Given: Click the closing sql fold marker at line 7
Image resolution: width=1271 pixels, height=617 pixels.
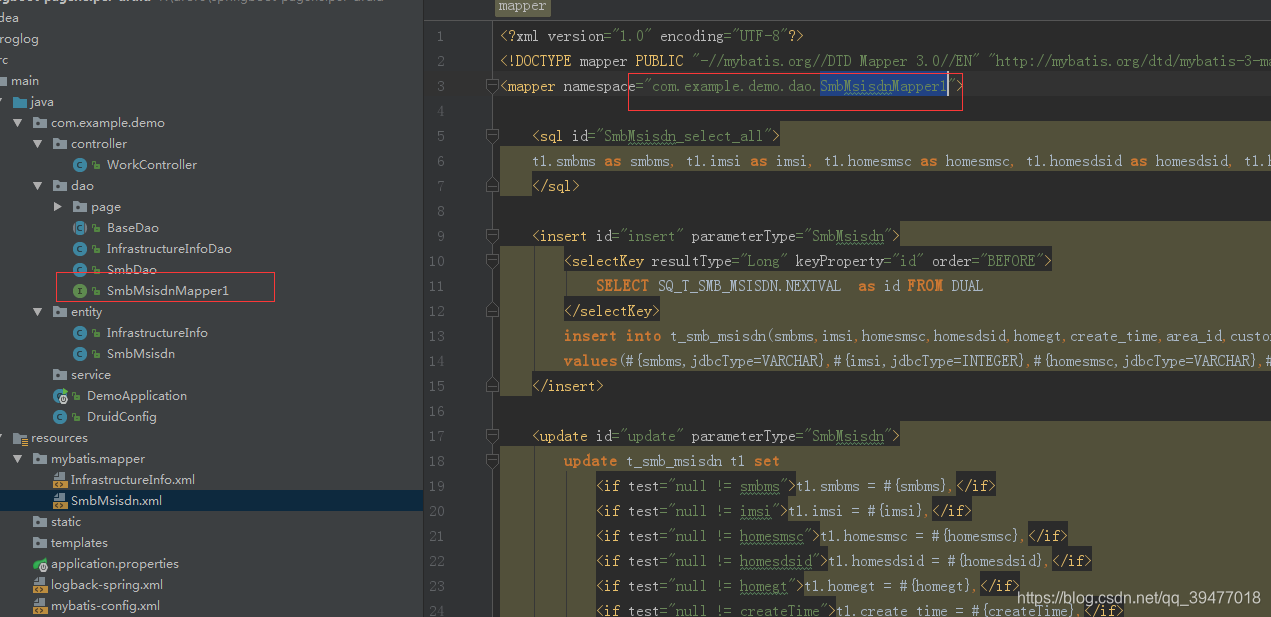Looking at the screenshot, I should point(492,186).
